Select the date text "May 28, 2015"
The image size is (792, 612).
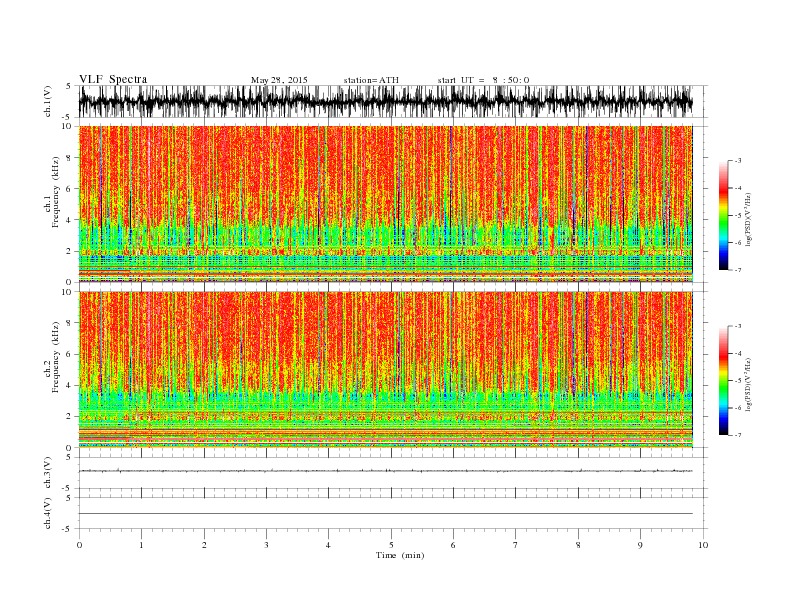coord(279,80)
